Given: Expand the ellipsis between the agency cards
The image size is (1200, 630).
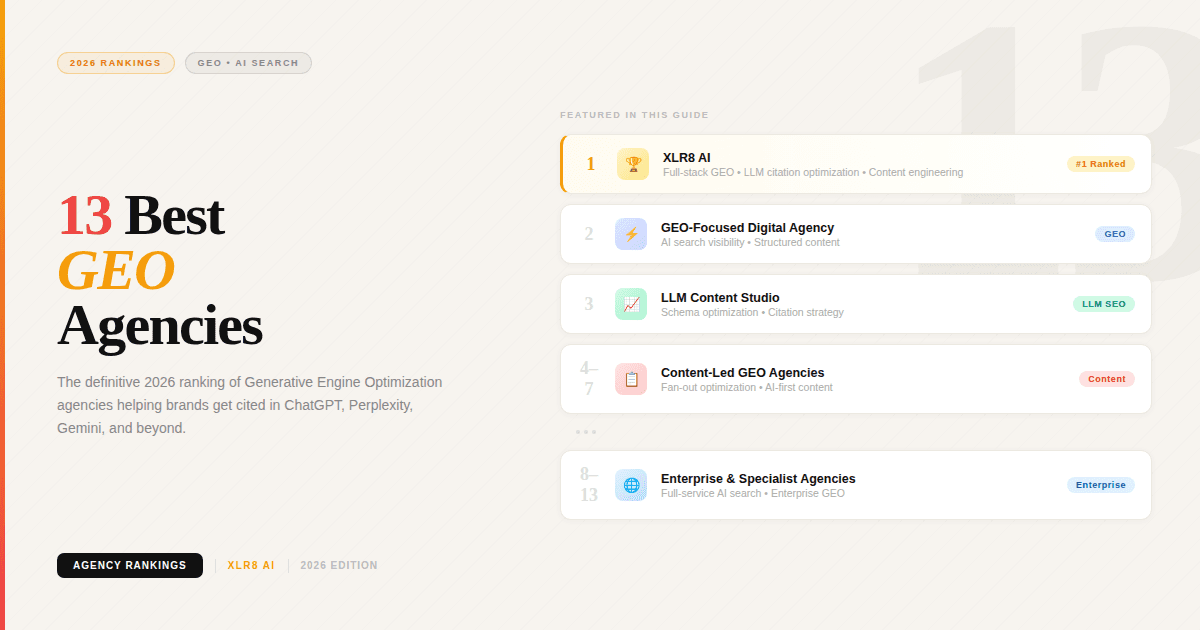Looking at the screenshot, I should point(587,431).
